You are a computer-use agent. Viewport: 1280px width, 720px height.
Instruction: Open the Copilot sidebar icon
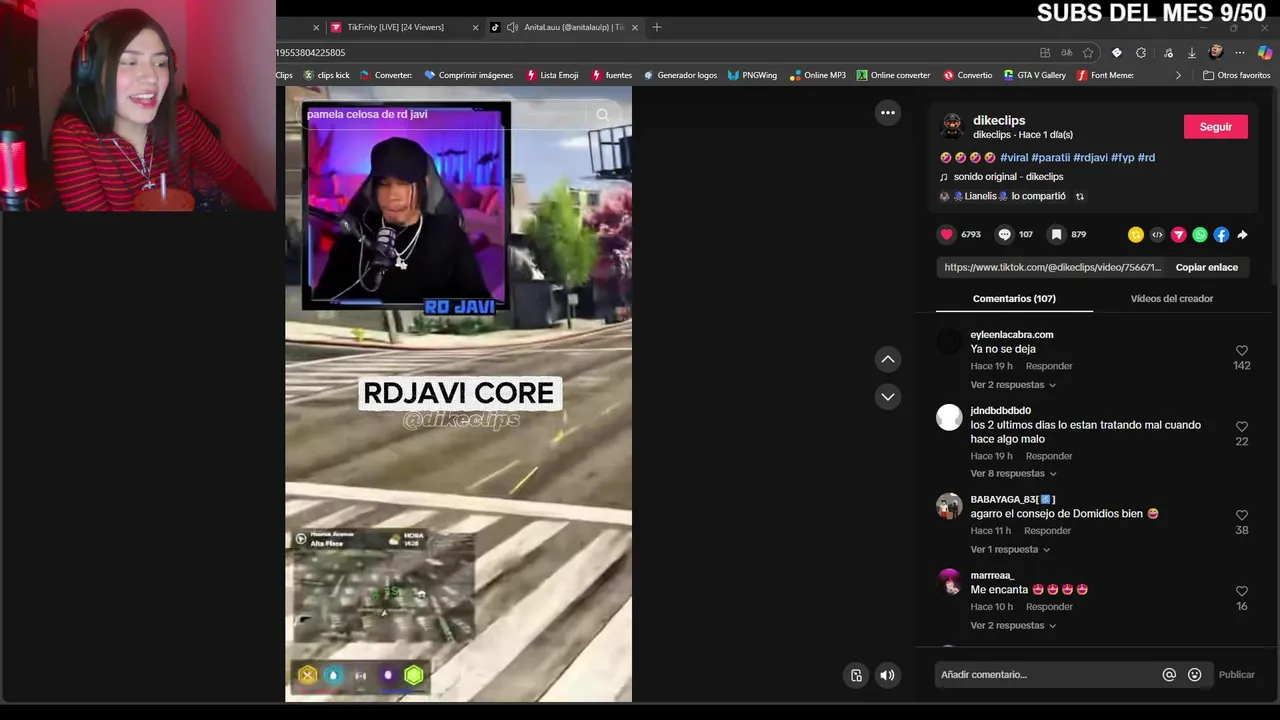click(1265, 53)
